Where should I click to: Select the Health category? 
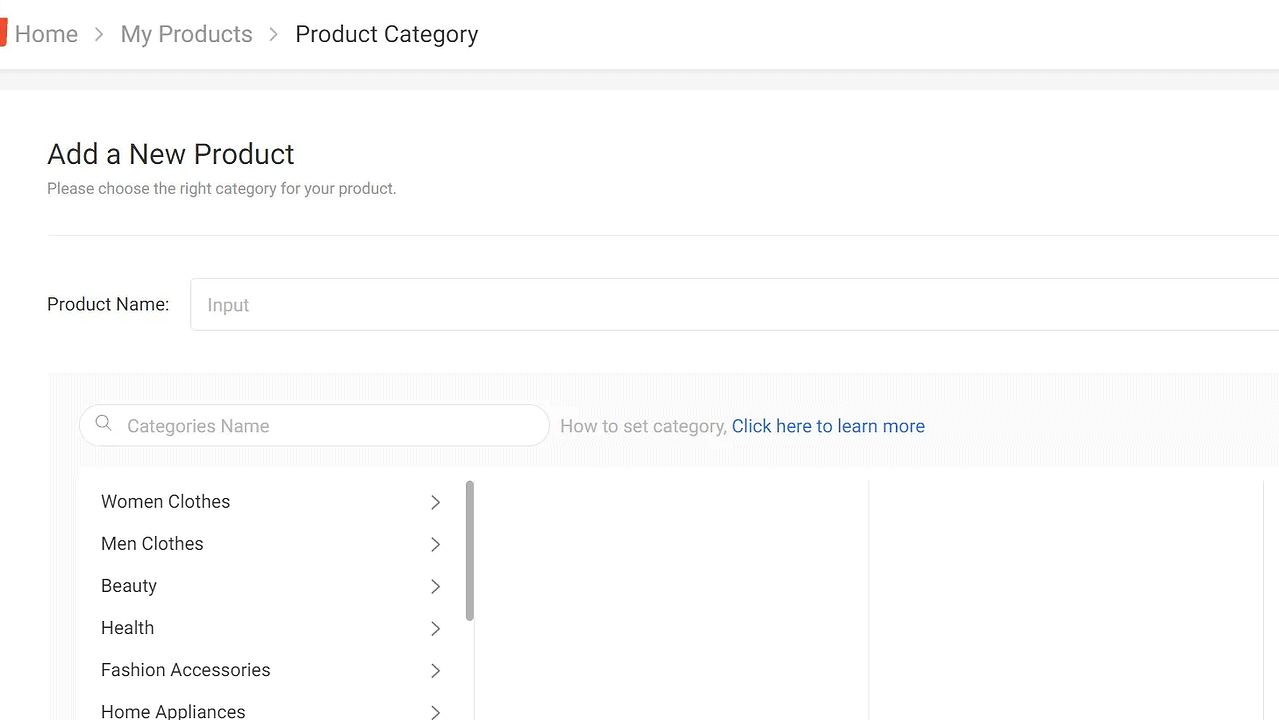click(127, 628)
